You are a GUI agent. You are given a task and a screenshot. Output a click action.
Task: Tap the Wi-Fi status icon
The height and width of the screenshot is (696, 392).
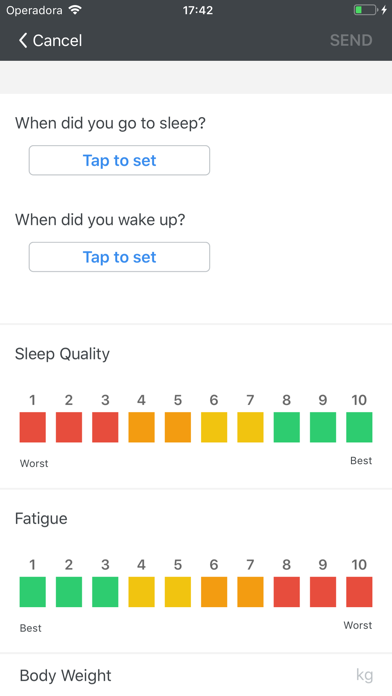click(76, 10)
